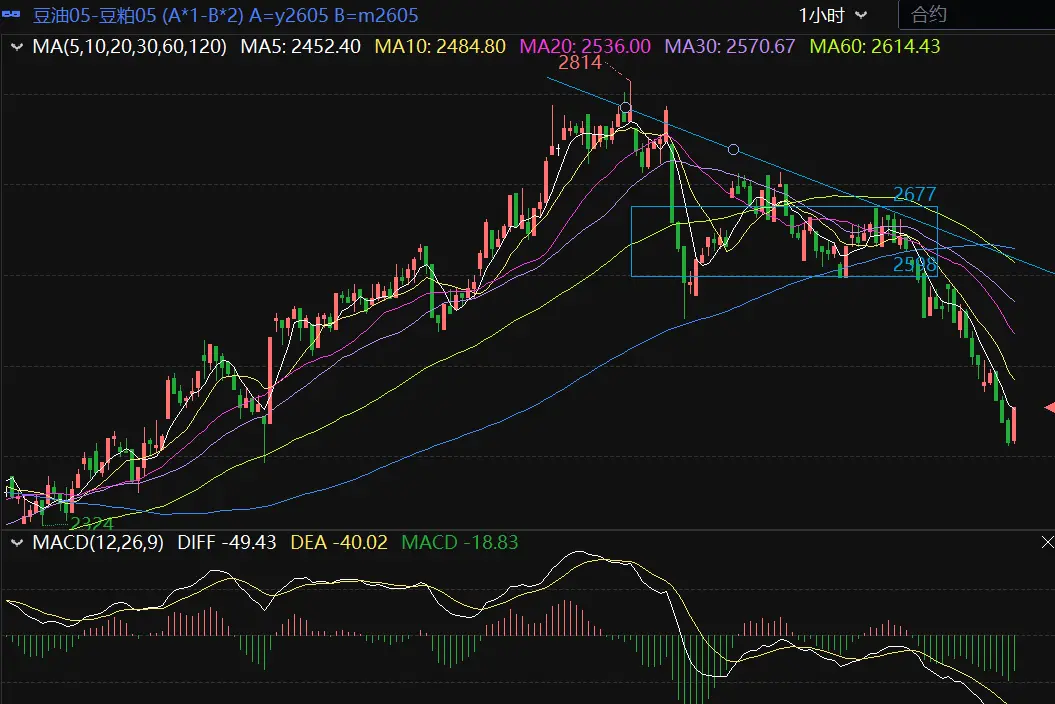Close the MACD indicator panel
This screenshot has width=1055, height=704.
click(x=1047, y=542)
